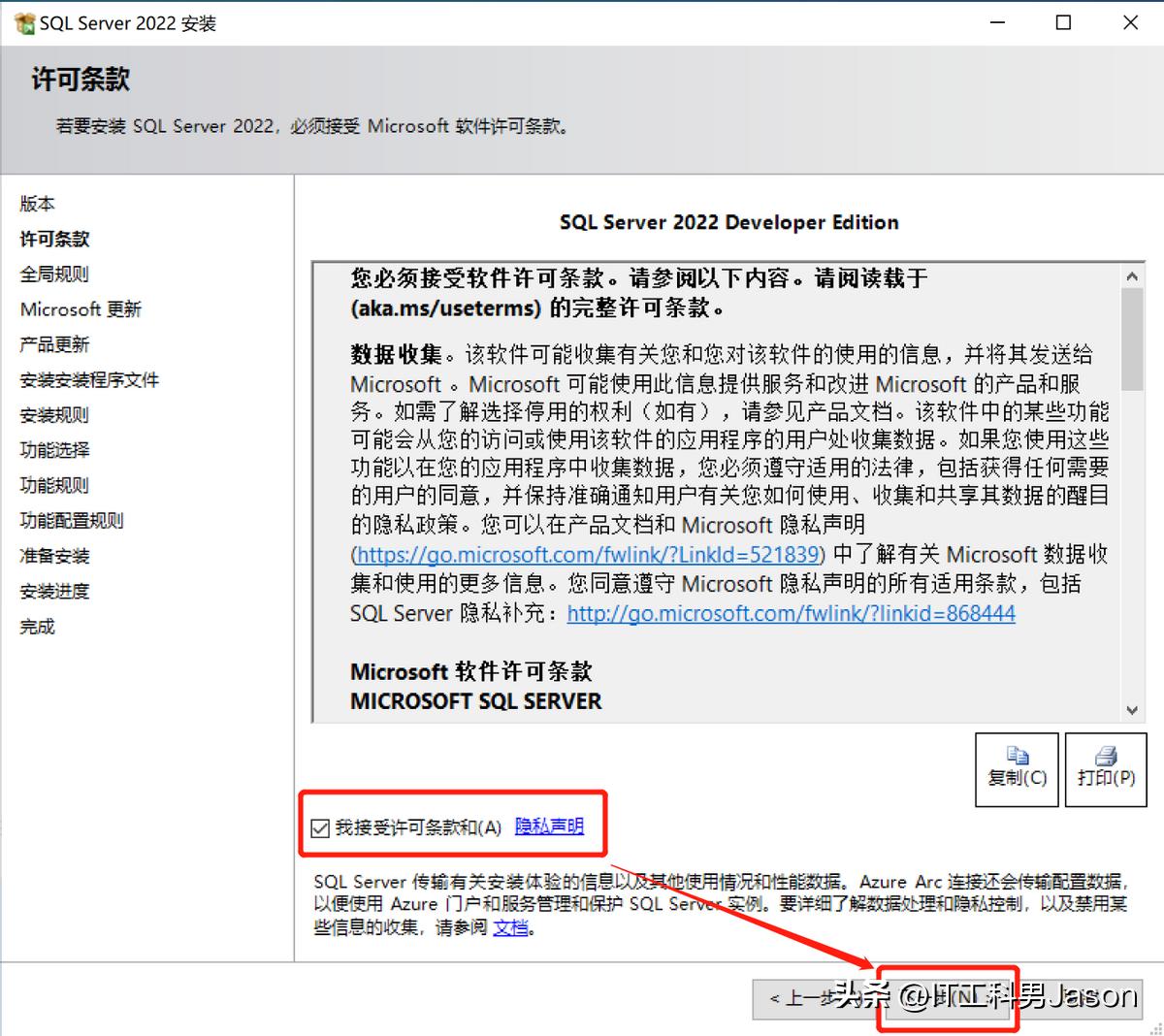Select 完成 at the bottom of the sidebar
Screen dimensions: 1164x1036
[37, 627]
